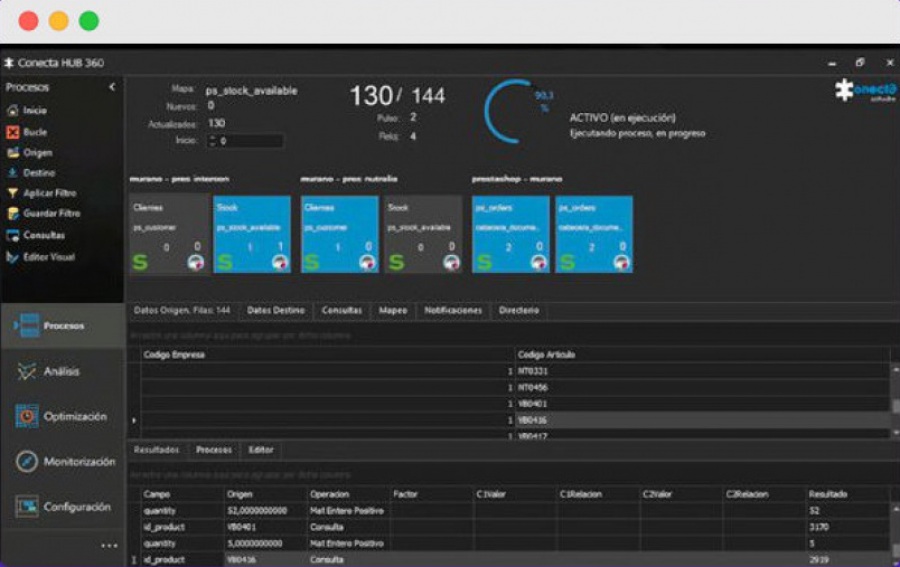Image resolution: width=900 pixels, height=567 pixels.
Task: Click ACTIVO (en ejecución) status text
Action: pos(623,118)
